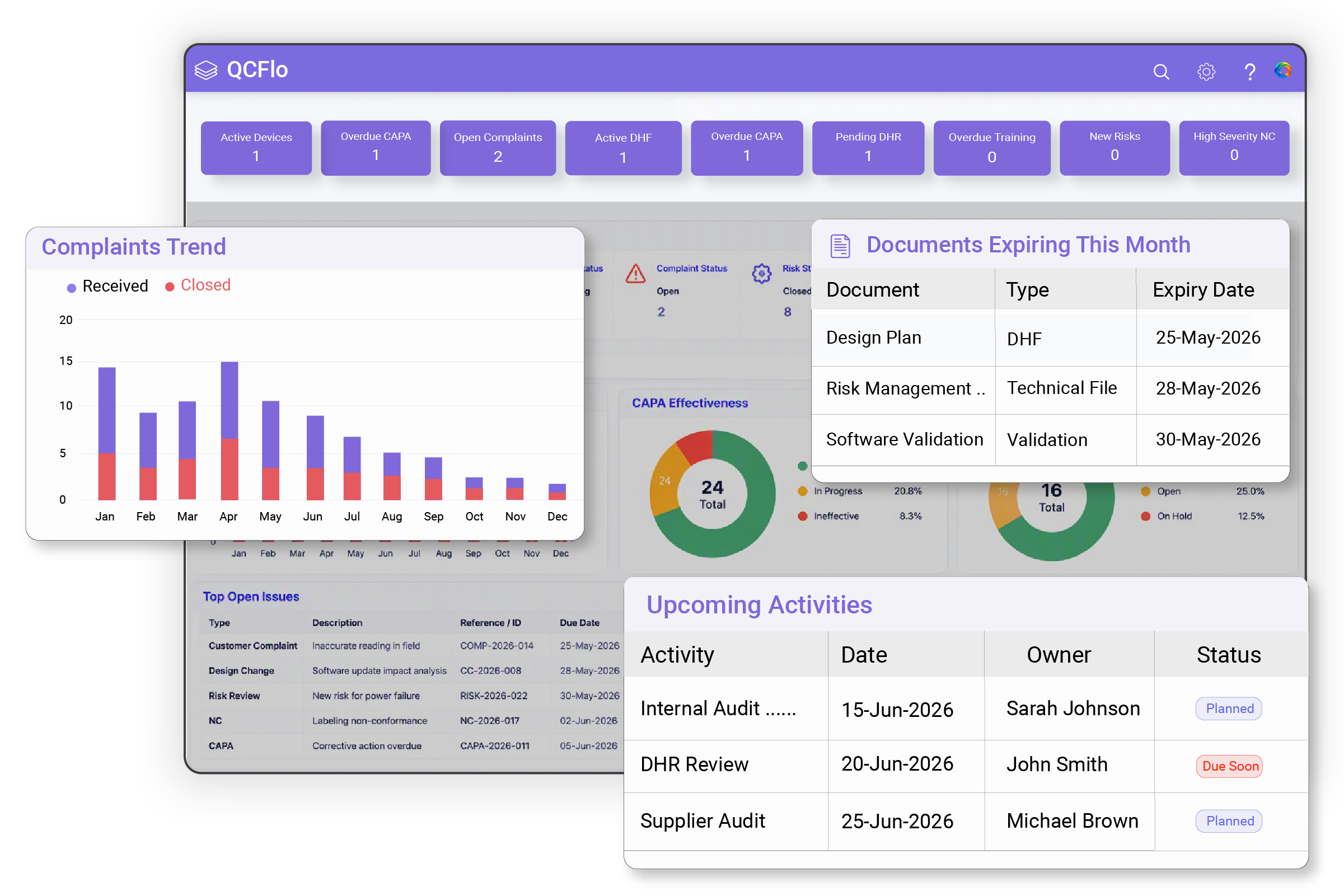Screen dimensions: 1344x896
Task: Select the Risk Management document row
Action: coord(1050,390)
